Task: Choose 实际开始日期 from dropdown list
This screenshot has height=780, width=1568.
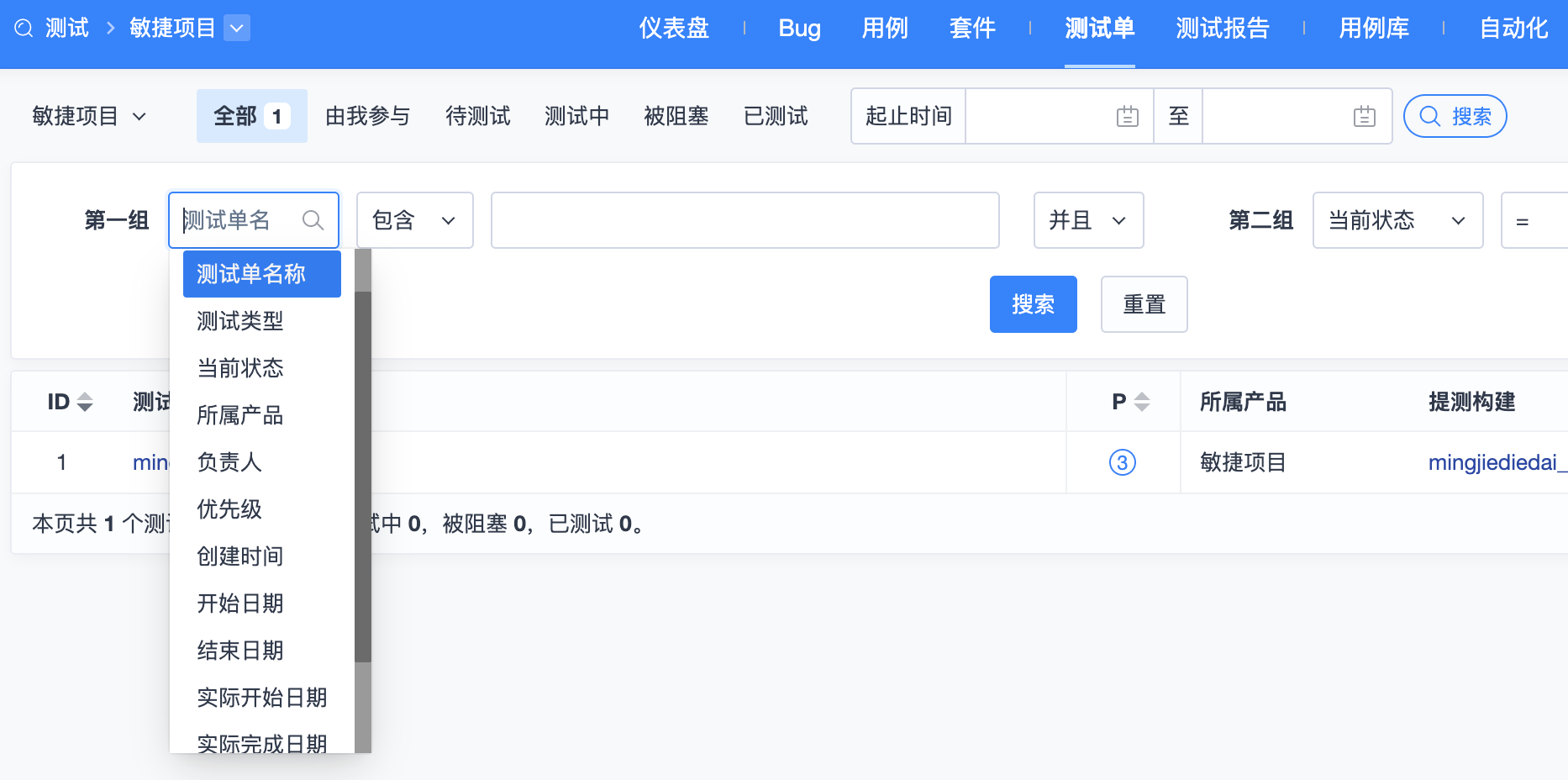Action: [262, 698]
